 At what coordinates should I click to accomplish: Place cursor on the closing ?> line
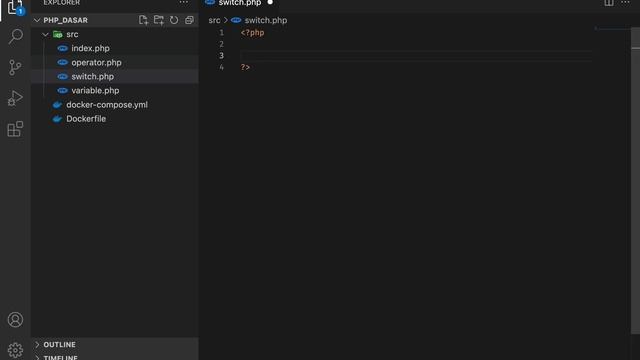(x=245, y=67)
